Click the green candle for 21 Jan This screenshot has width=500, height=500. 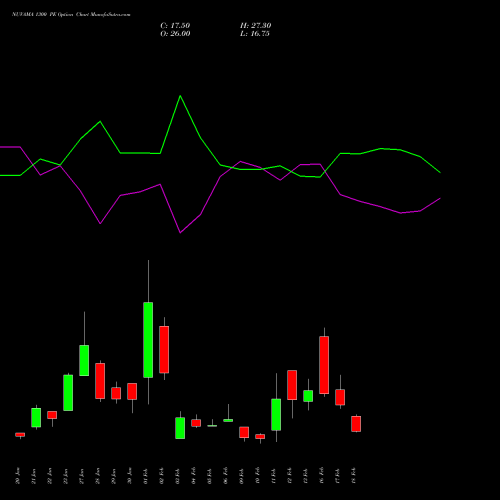[36, 417]
